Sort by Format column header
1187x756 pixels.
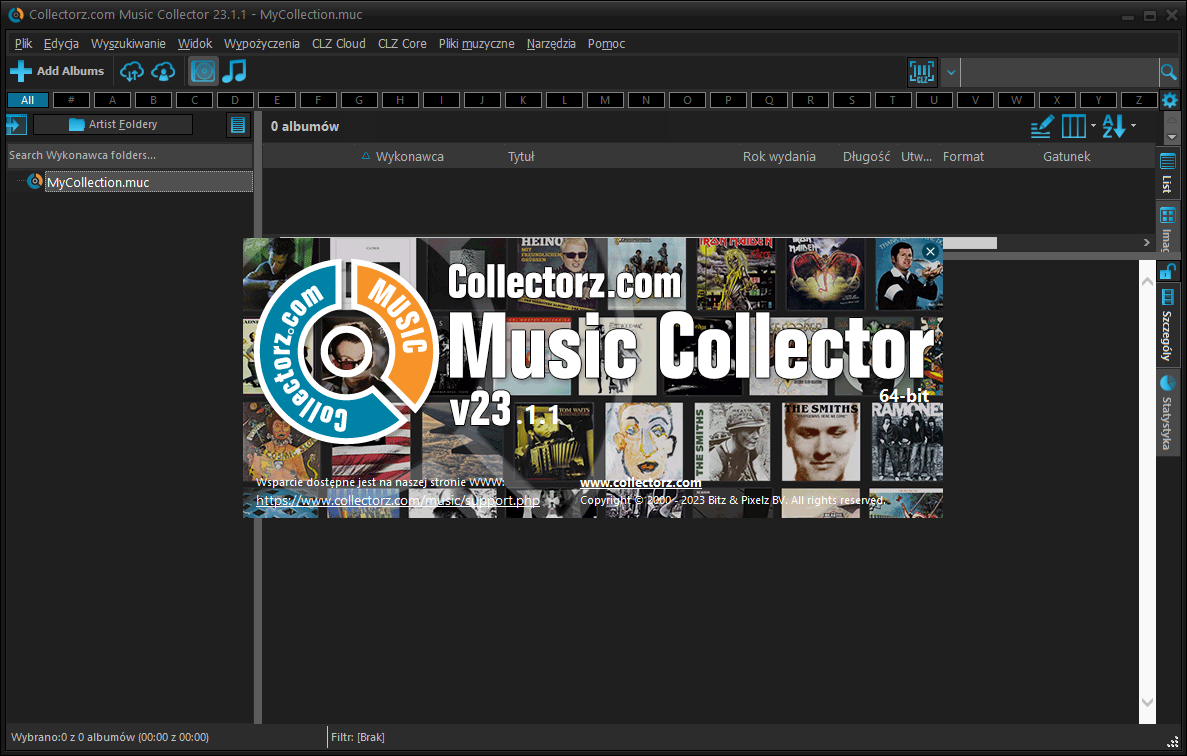(x=963, y=157)
